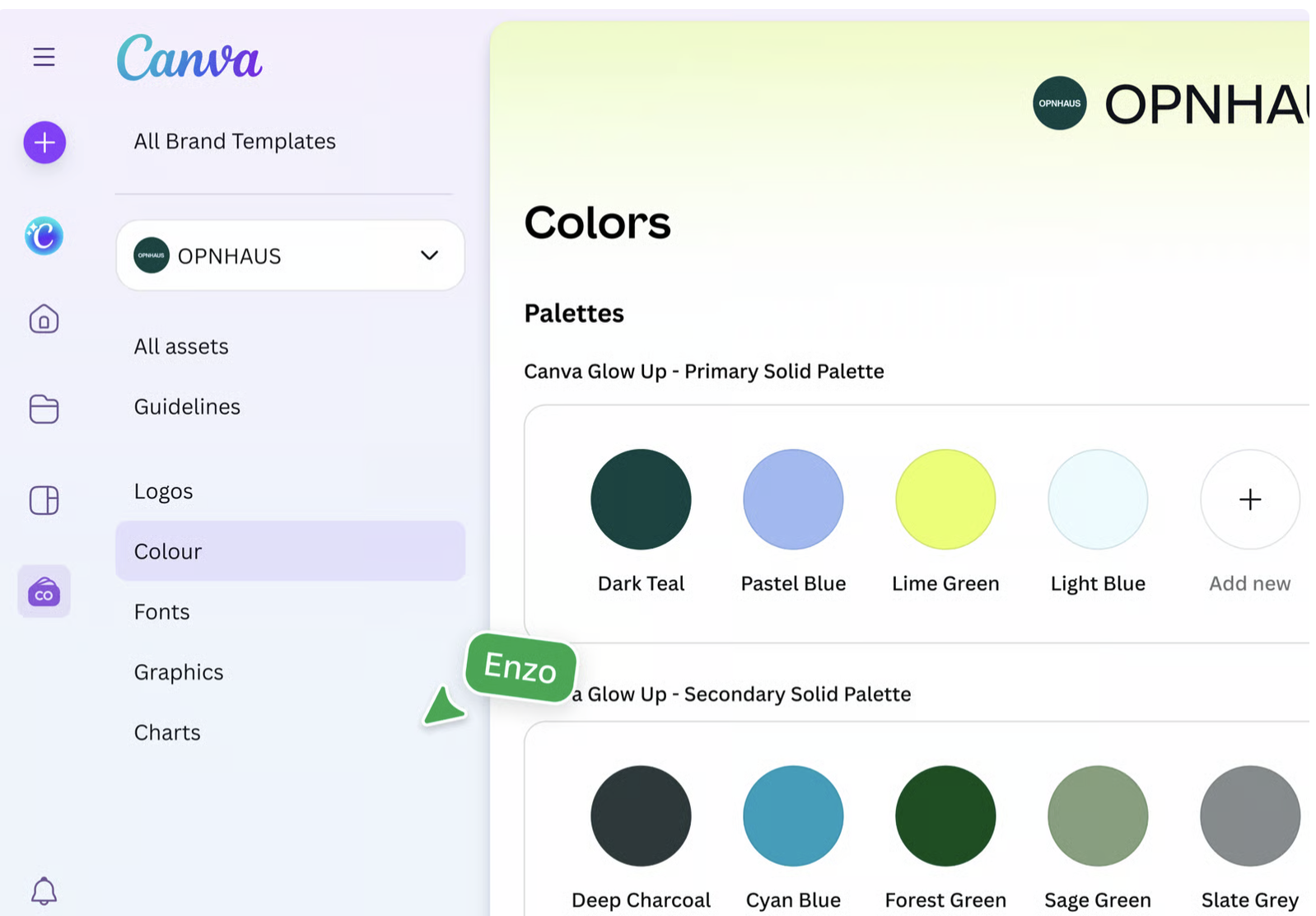Select the Pastel Blue color swatch

[793, 499]
